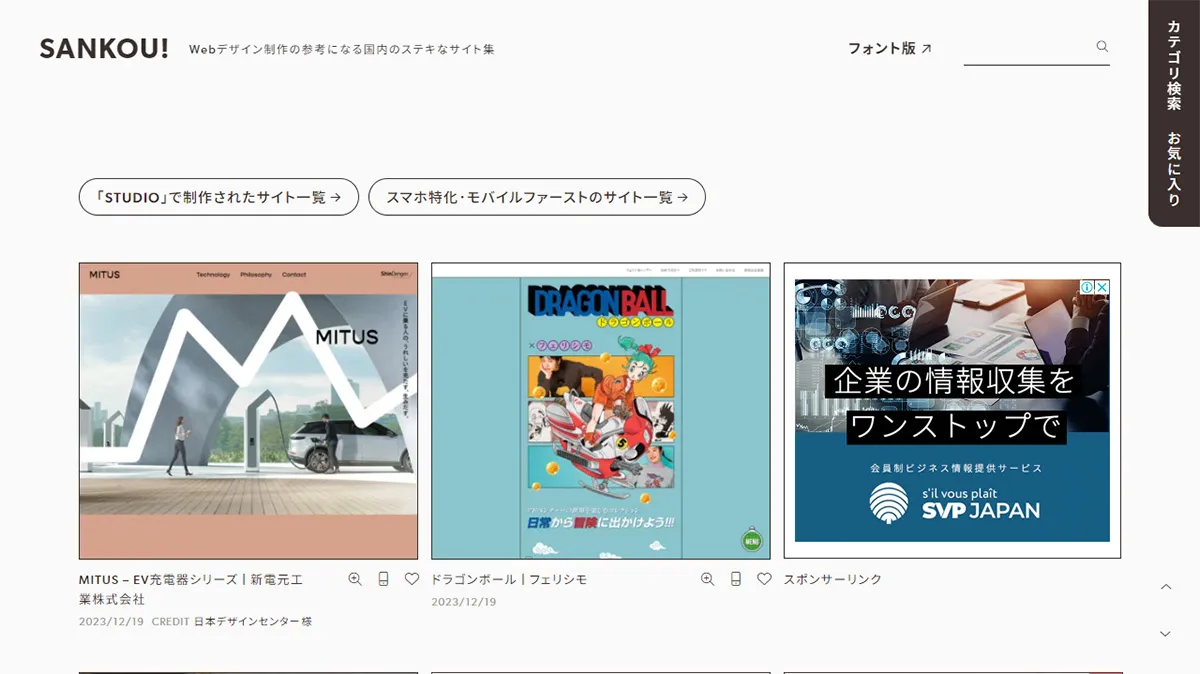
Task: Click the smartphone view icon for the MITUS site
Action: pos(383,579)
